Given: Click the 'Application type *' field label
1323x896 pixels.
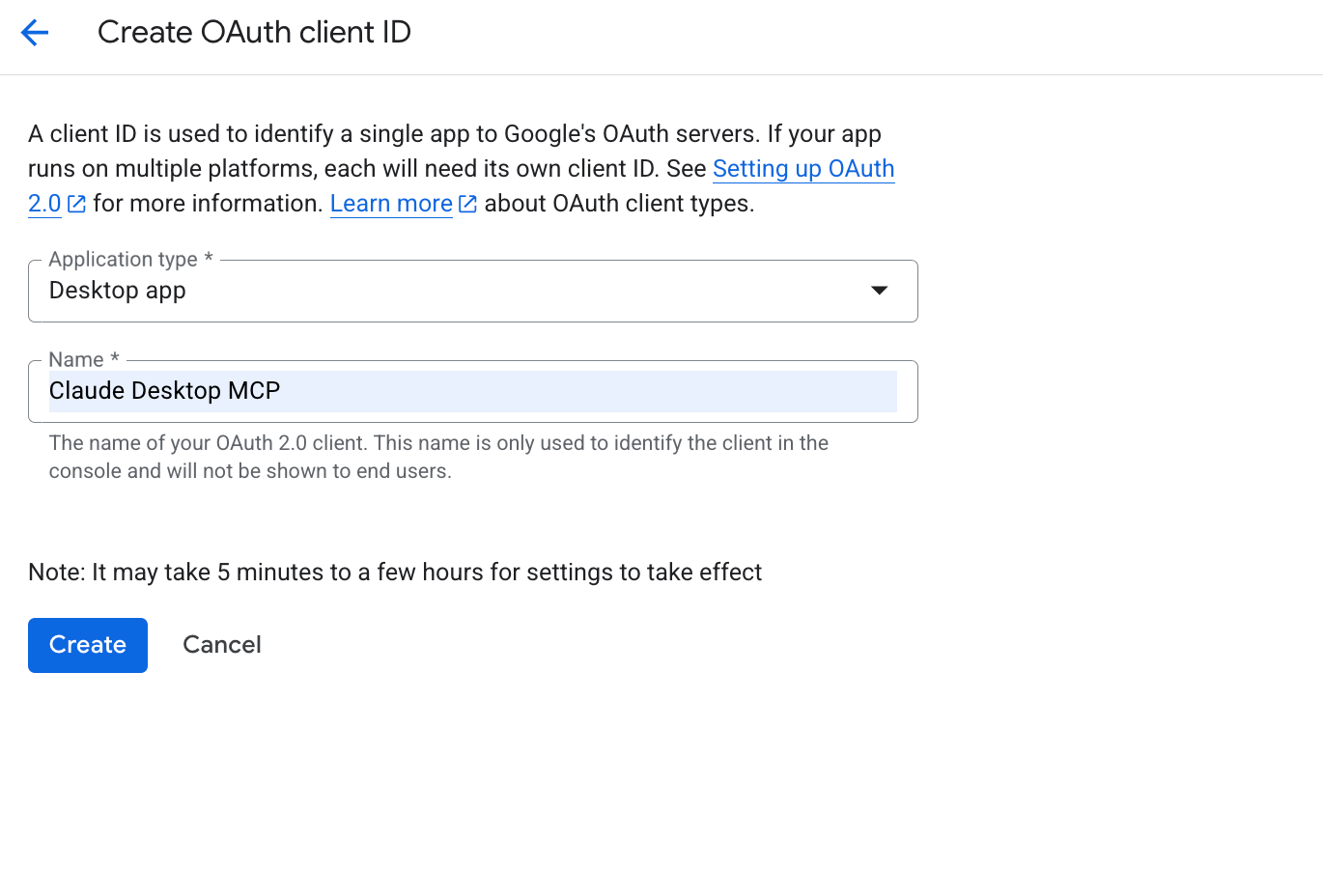Looking at the screenshot, I should click(130, 259).
